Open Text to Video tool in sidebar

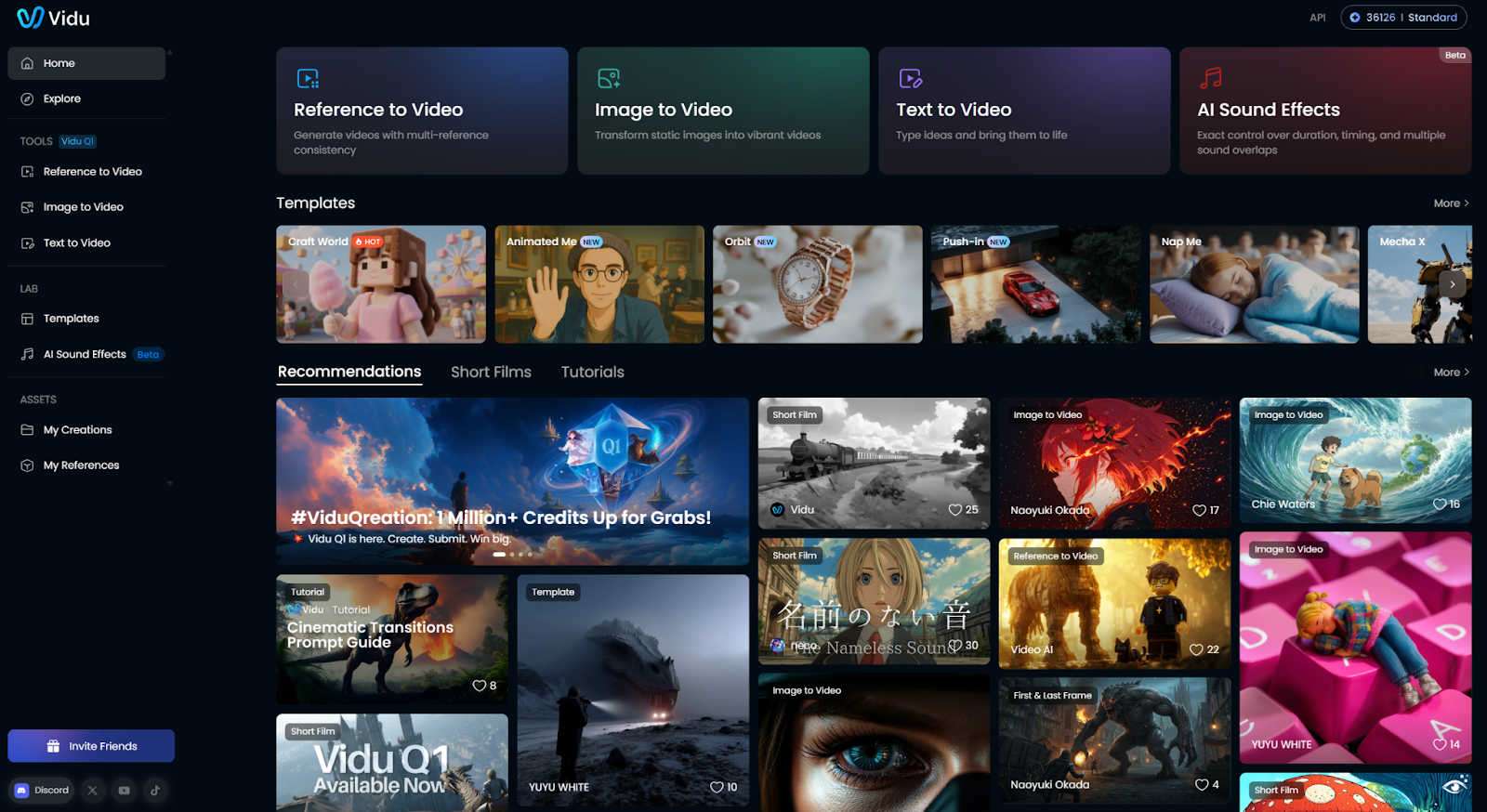pyautogui.click(x=86, y=243)
